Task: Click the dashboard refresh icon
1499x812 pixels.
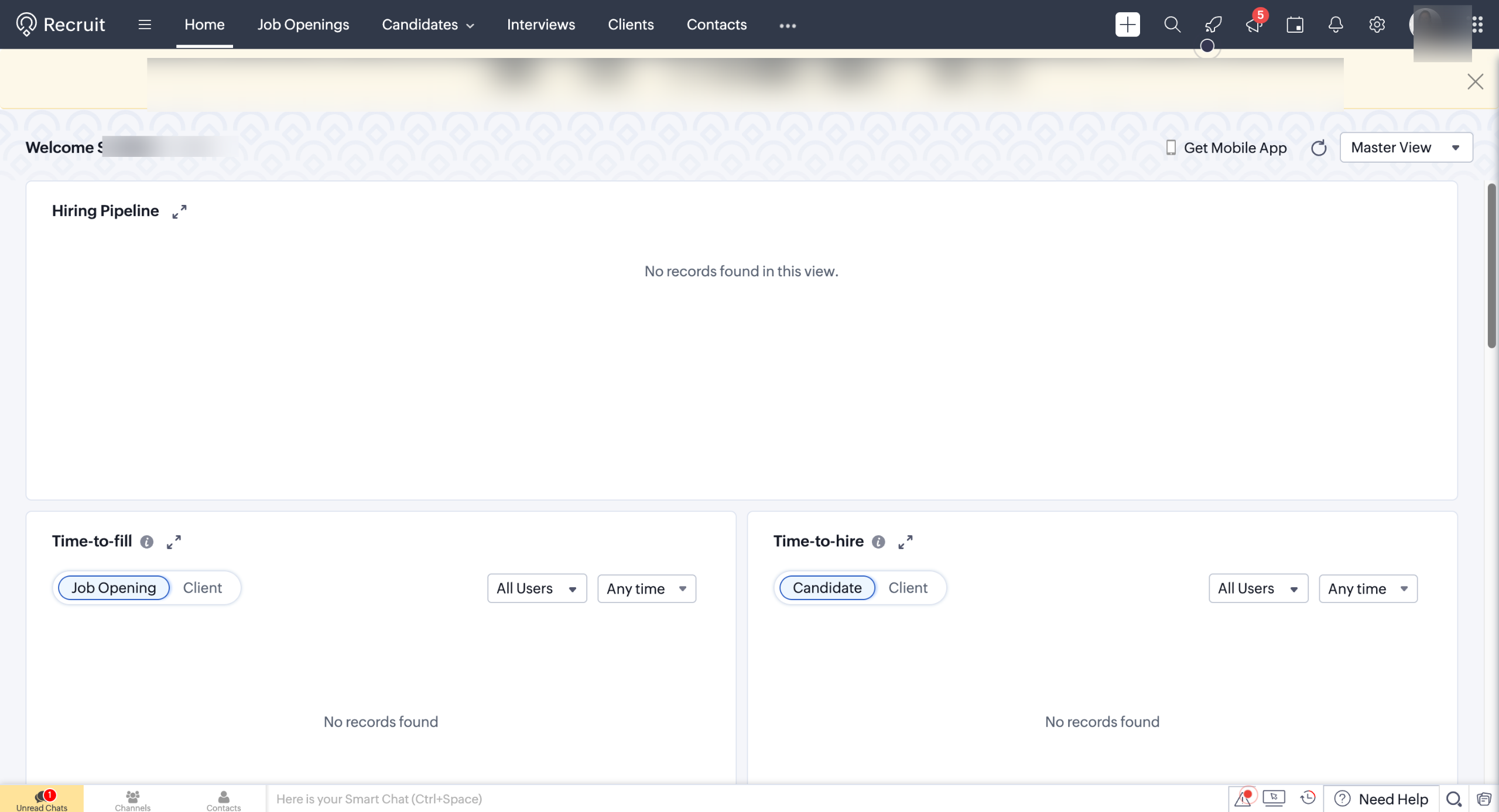Action: (x=1319, y=148)
